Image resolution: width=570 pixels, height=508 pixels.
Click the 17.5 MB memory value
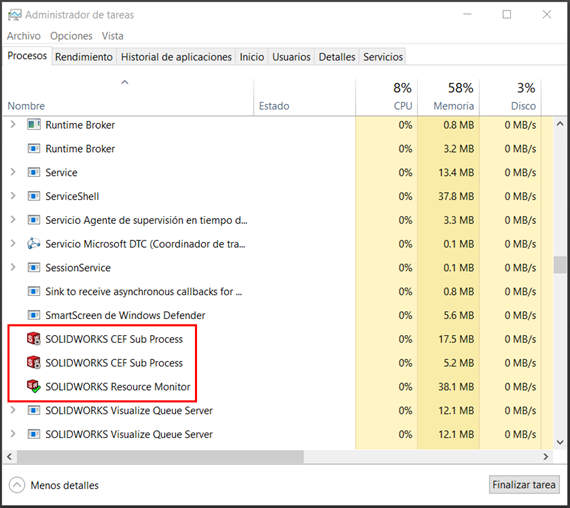coord(456,339)
